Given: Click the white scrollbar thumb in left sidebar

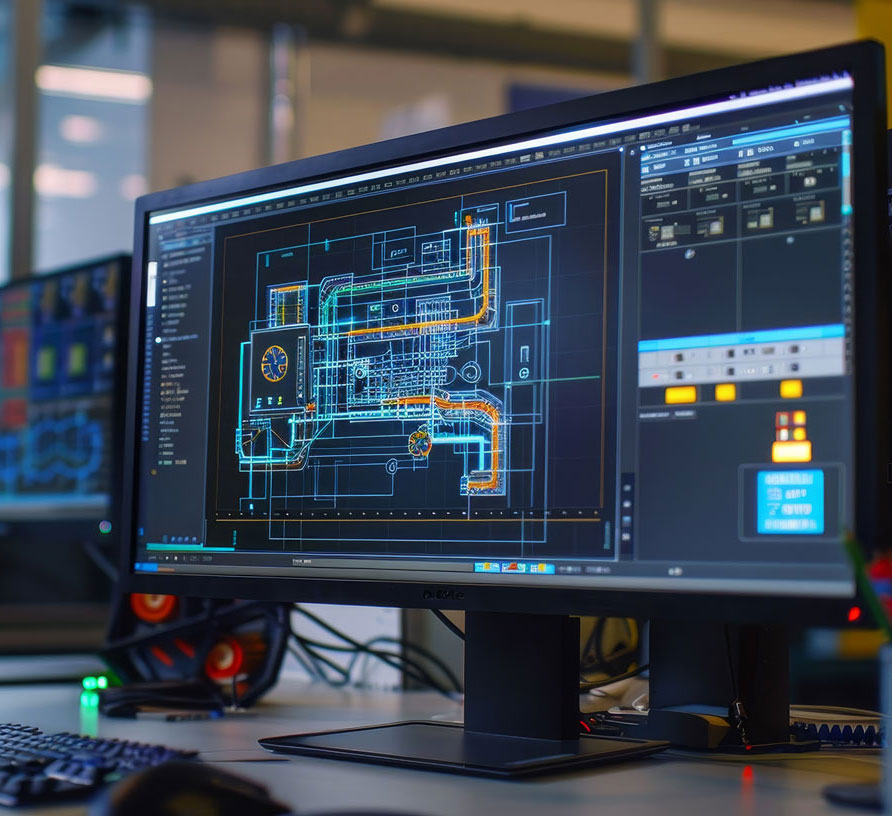Looking at the screenshot, I should coord(152,284).
